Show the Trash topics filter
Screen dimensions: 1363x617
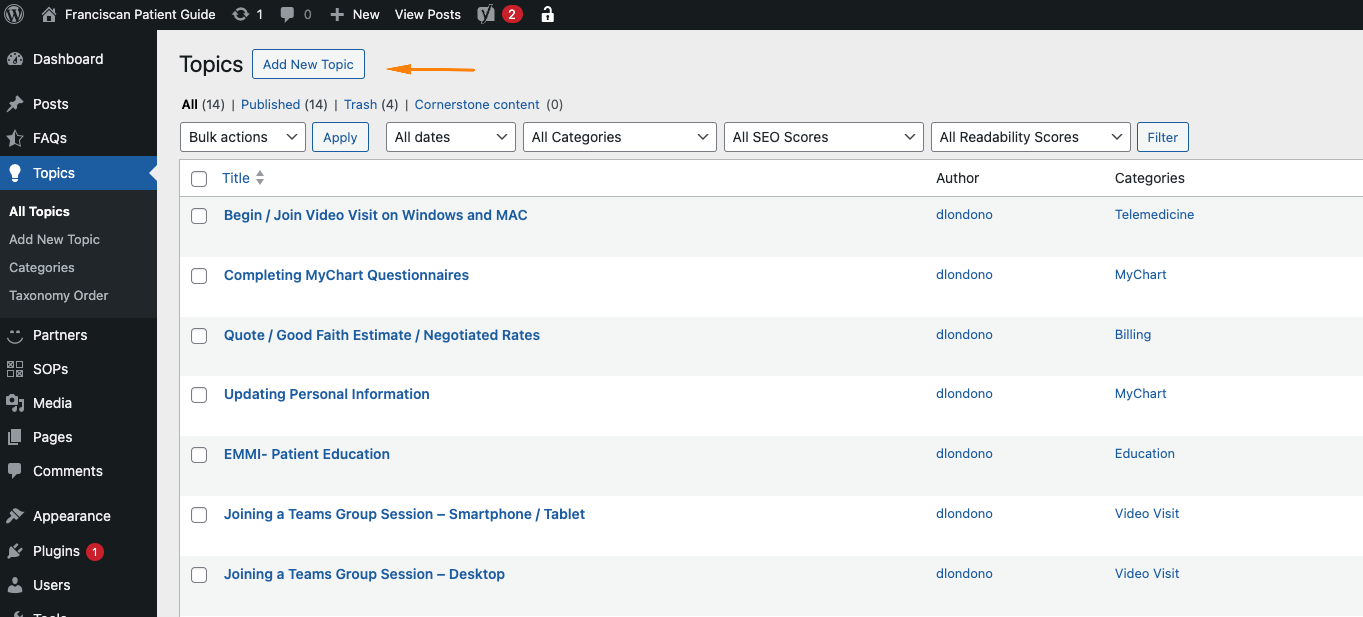(x=360, y=104)
